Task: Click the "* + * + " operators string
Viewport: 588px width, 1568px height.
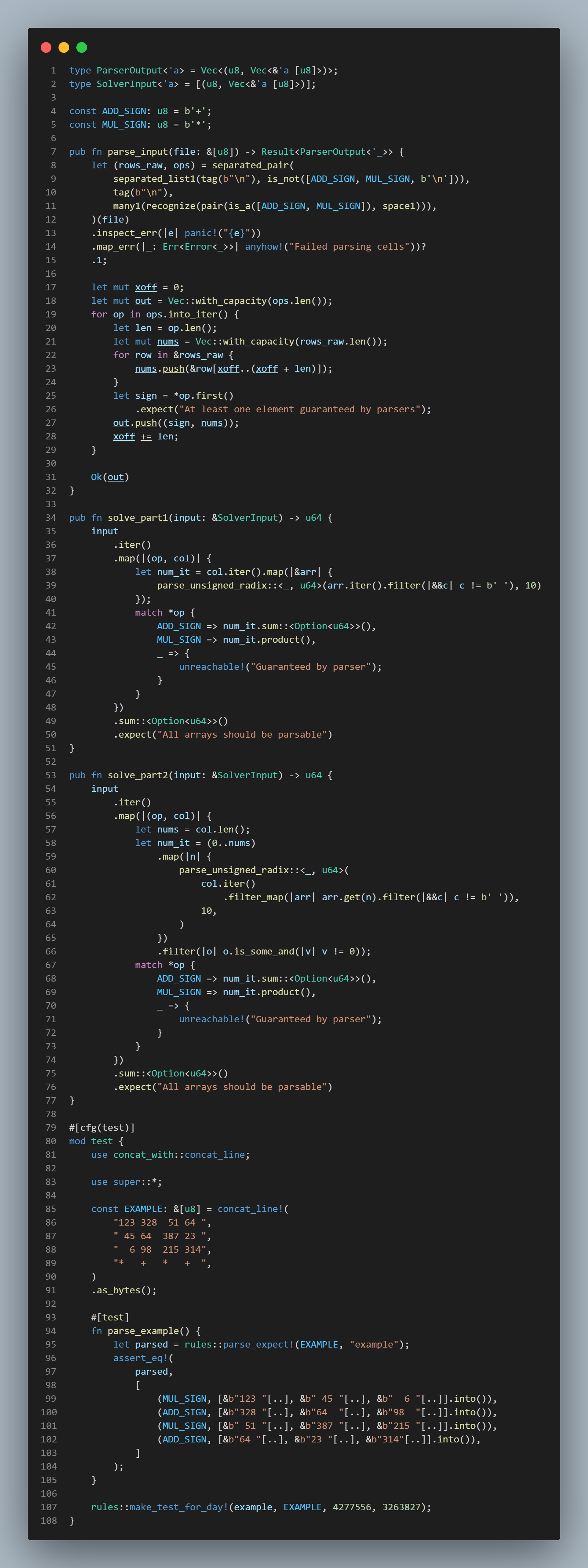Action: coord(159,1263)
